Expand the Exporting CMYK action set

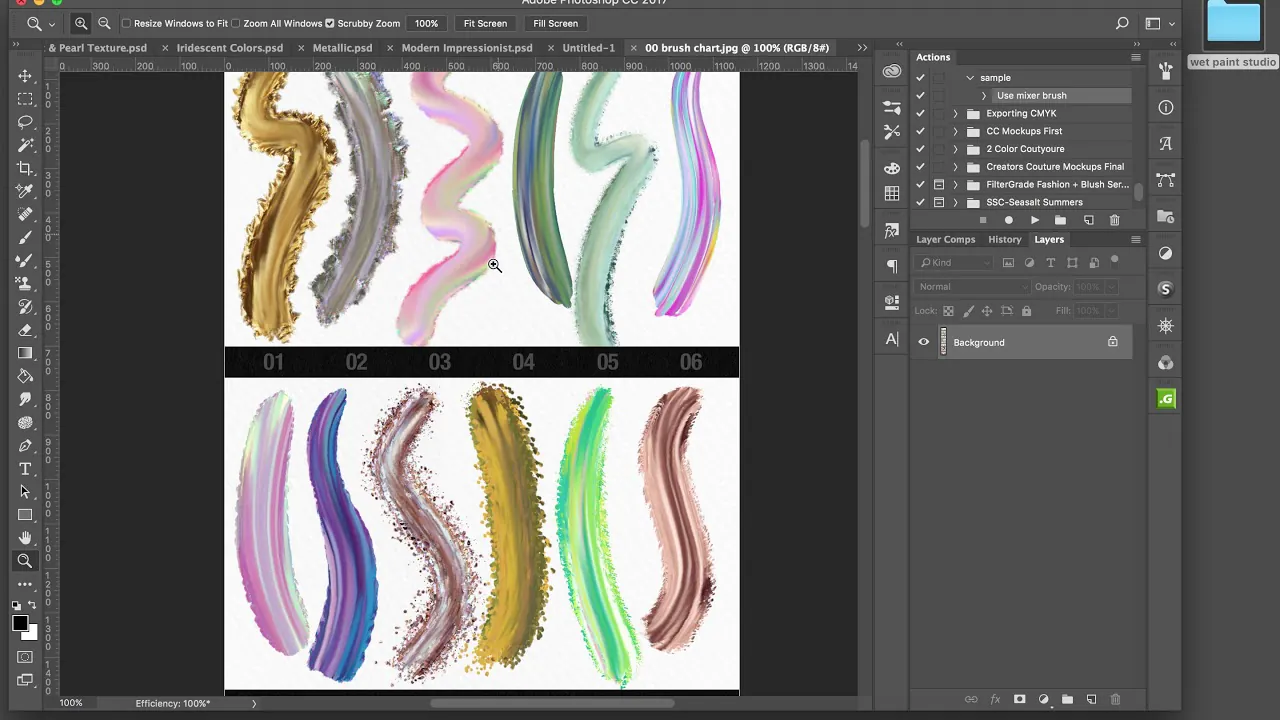click(x=955, y=113)
